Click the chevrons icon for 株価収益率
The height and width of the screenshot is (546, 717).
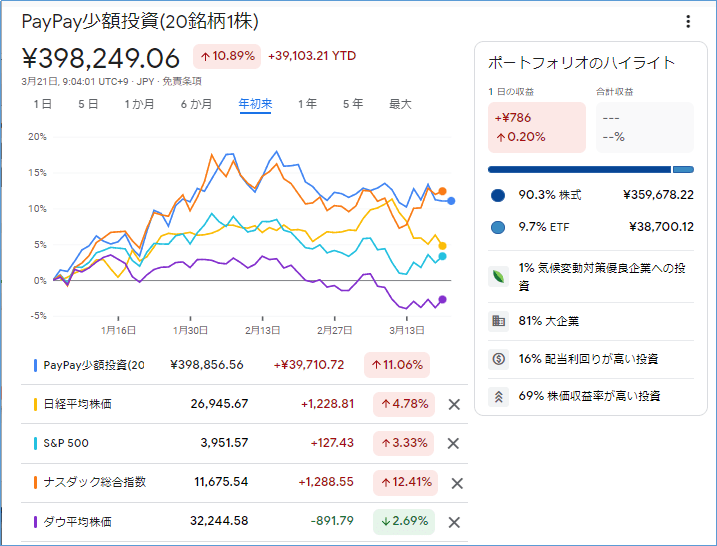tap(498, 396)
